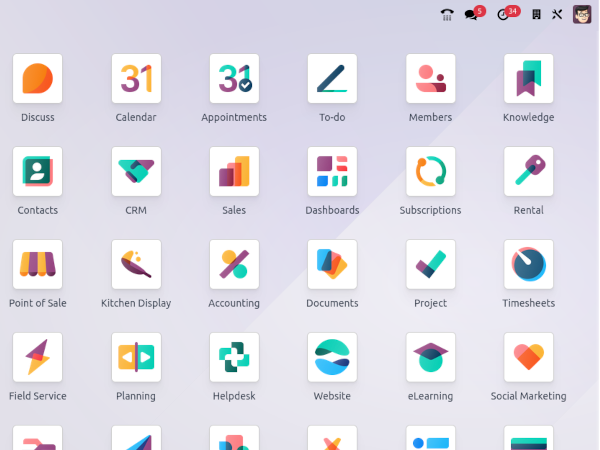
Task: Open the Social Marketing app
Action: (x=528, y=357)
